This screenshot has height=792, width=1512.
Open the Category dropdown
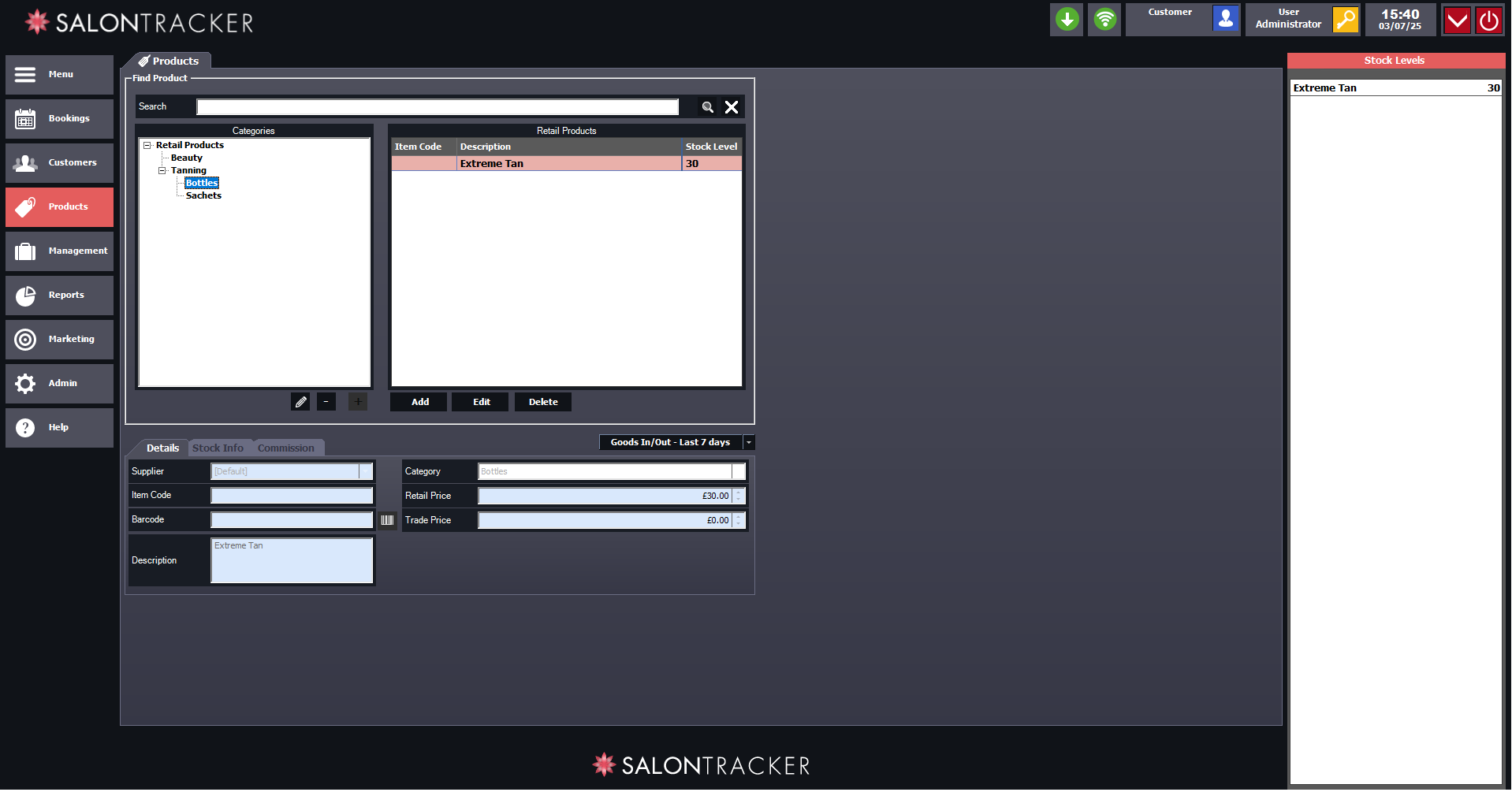tap(739, 471)
